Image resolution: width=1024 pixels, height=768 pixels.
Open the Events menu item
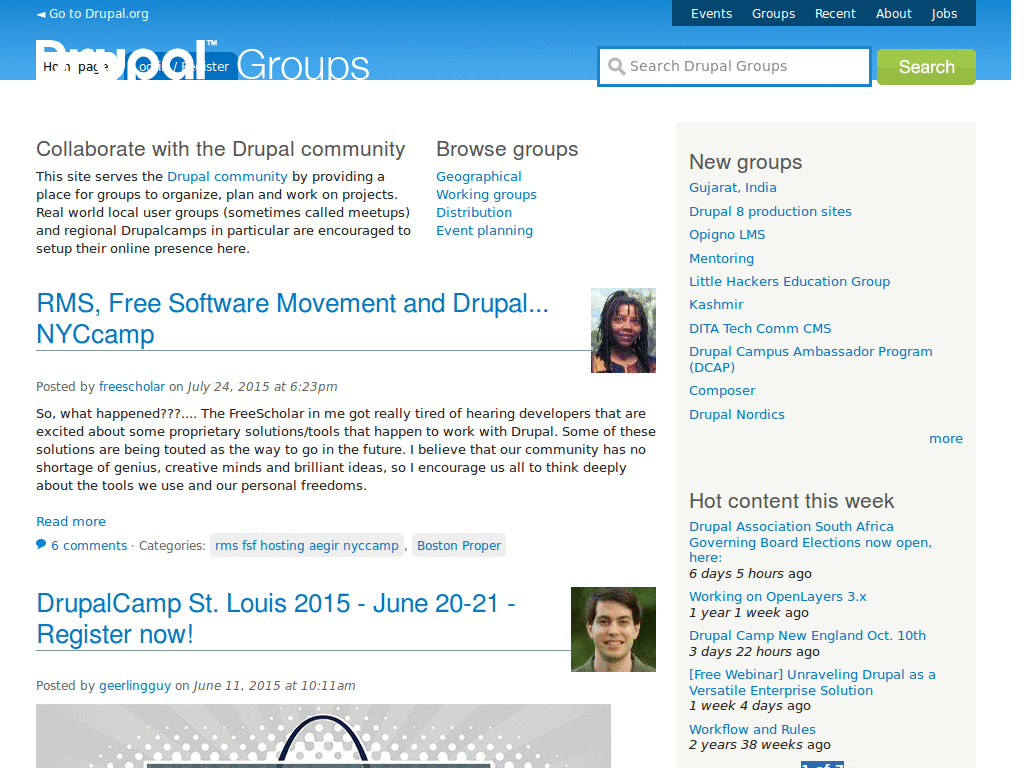pyautogui.click(x=711, y=14)
